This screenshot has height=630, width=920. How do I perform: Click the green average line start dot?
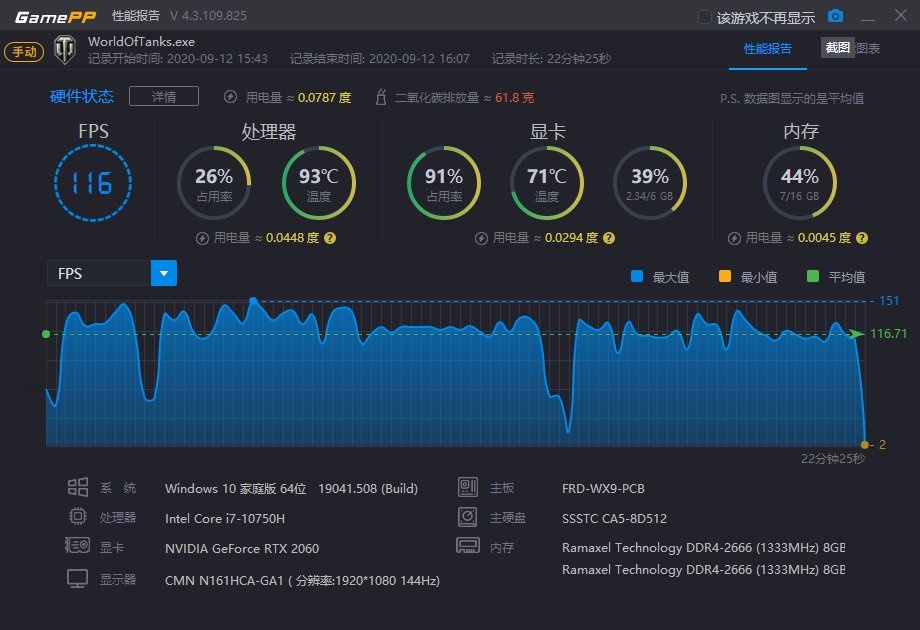tap(46, 334)
